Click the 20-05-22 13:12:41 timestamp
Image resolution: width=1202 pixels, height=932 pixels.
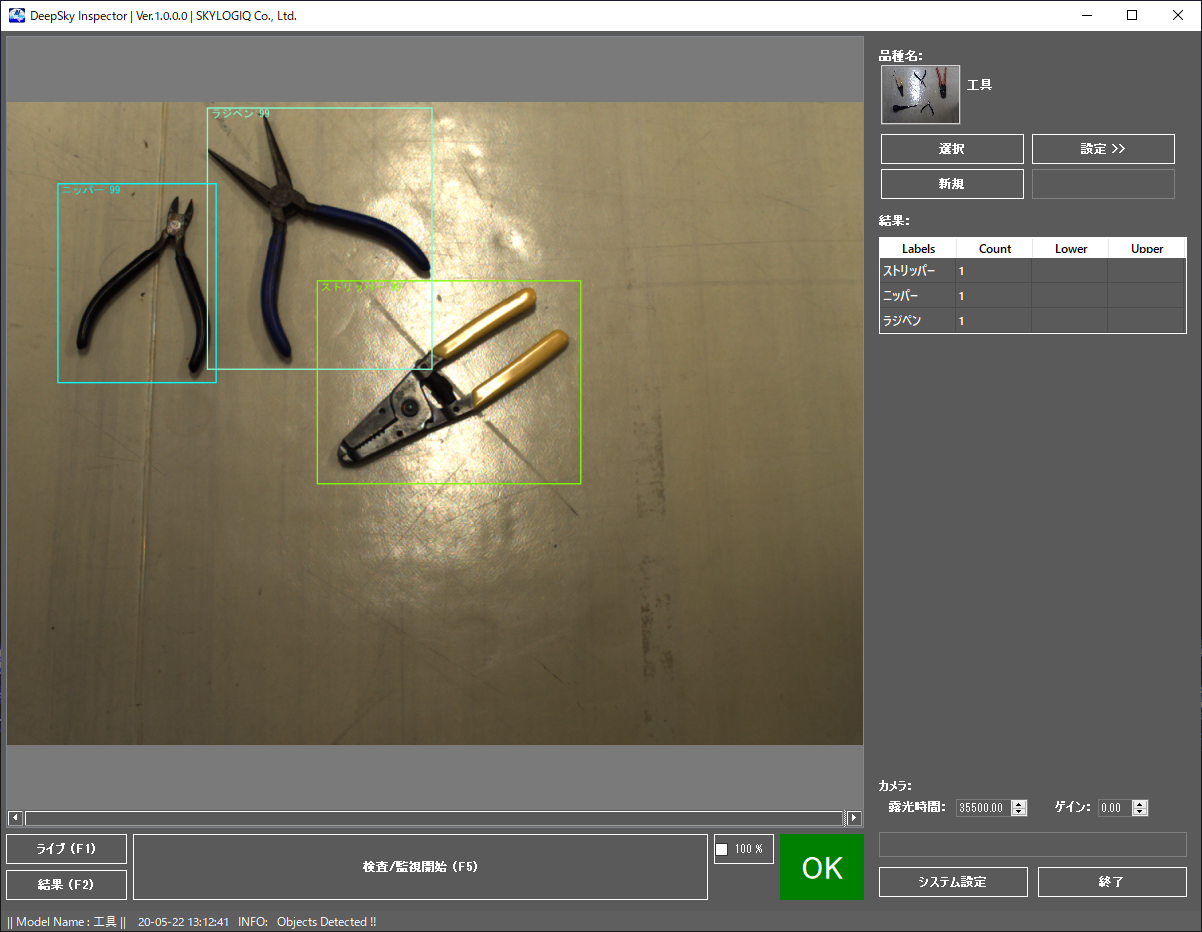183,922
